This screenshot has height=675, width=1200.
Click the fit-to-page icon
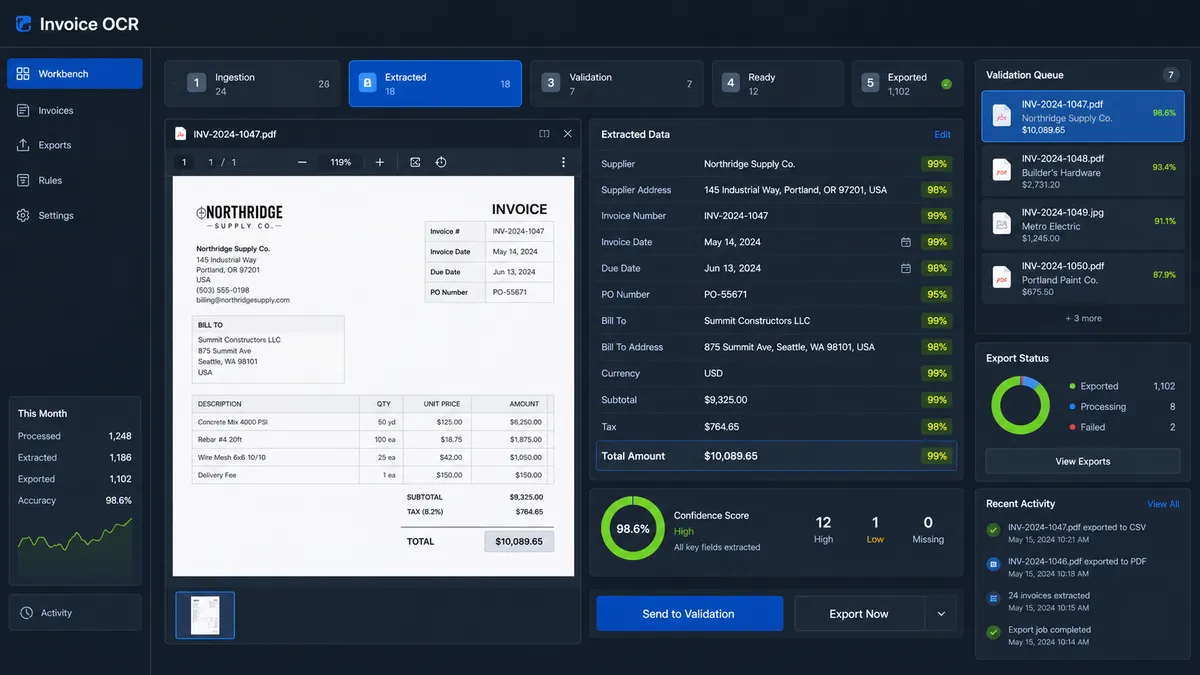tap(415, 162)
